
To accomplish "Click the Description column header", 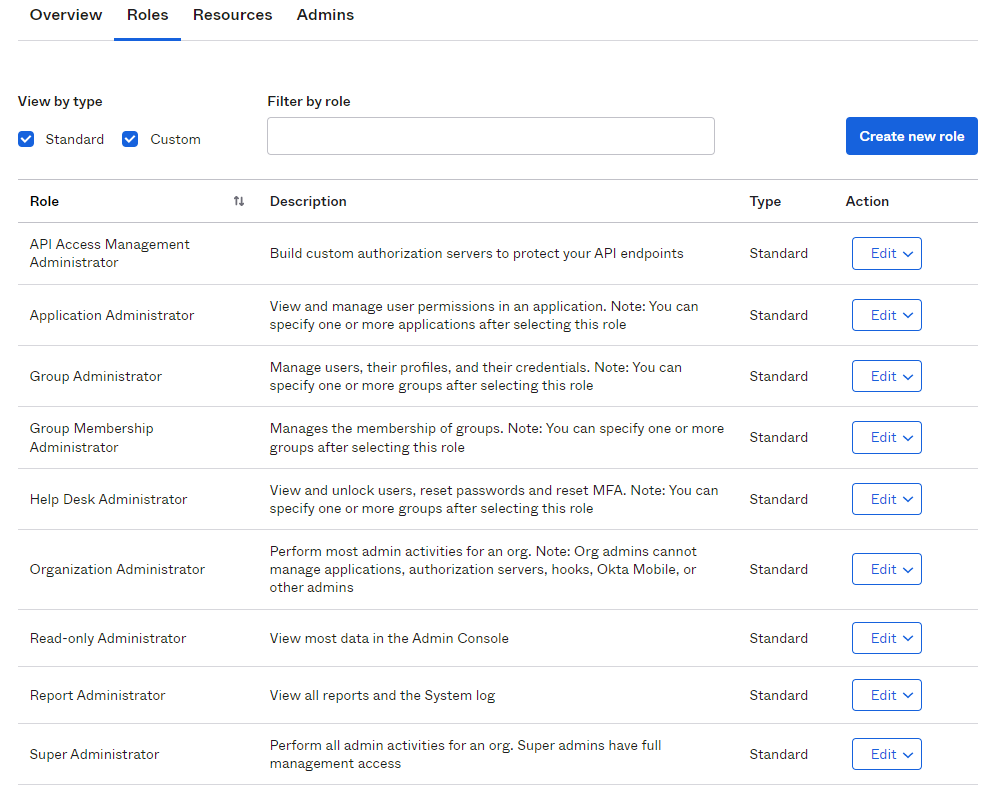I will pyautogui.click(x=308, y=201).
